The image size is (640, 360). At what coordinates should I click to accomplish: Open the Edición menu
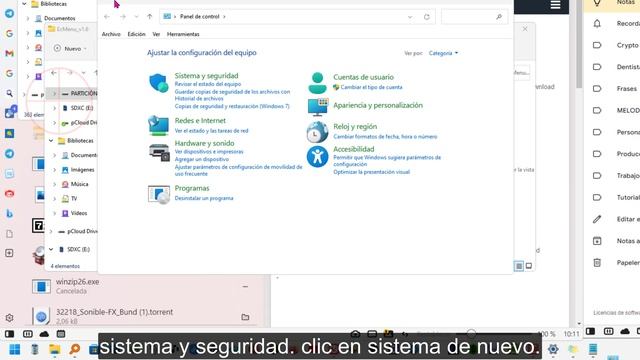tap(136, 34)
